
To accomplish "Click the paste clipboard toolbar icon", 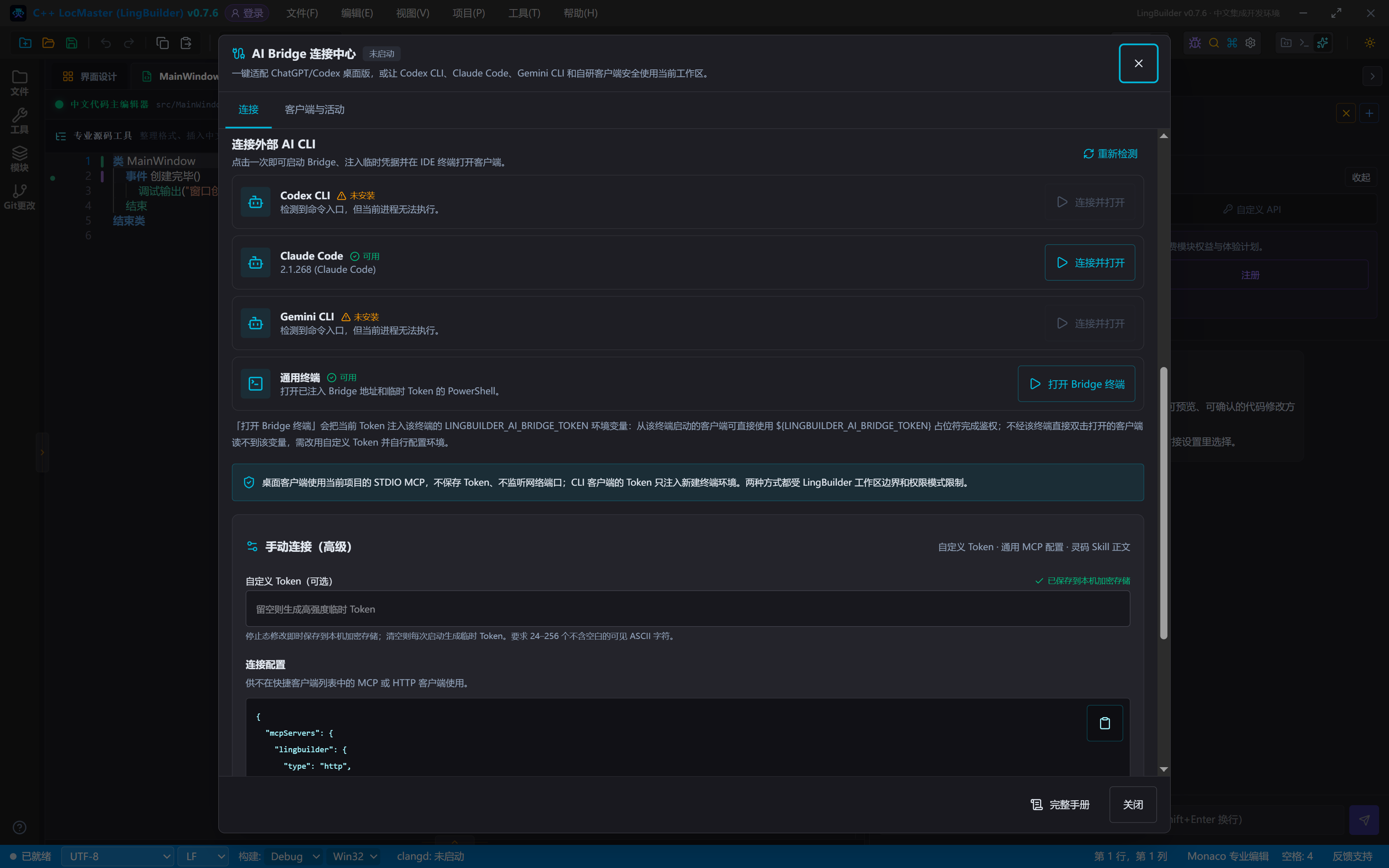I will click(x=186, y=43).
